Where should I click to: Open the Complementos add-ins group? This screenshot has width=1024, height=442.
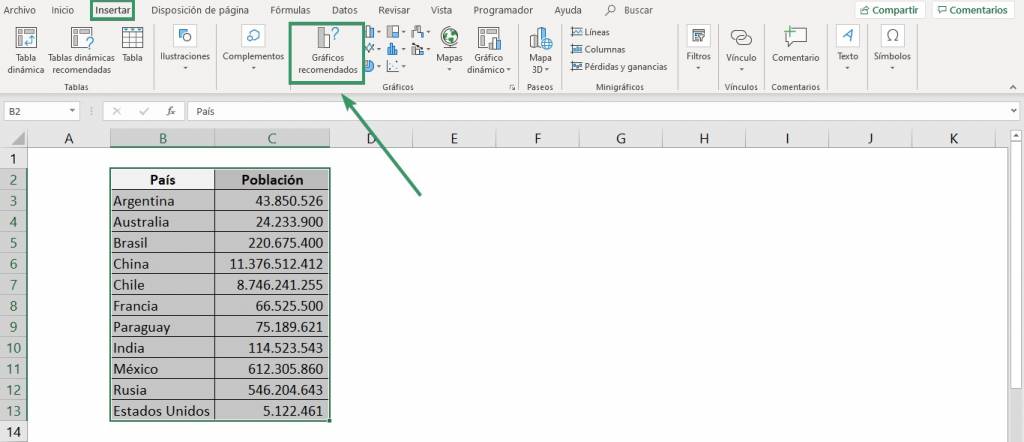tap(253, 49)
